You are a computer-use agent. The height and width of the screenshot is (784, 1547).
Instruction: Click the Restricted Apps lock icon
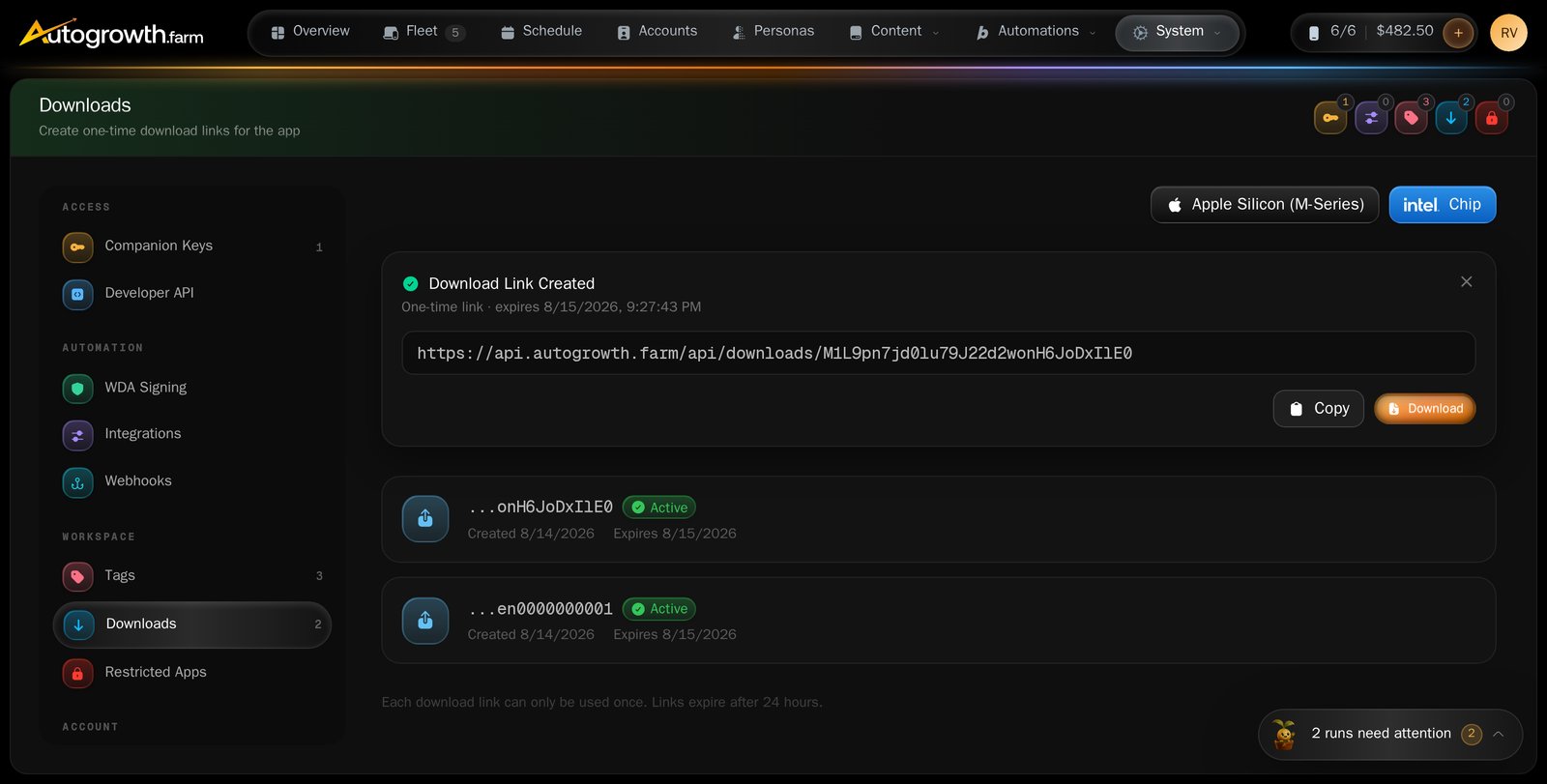click(x=77, y=673)
